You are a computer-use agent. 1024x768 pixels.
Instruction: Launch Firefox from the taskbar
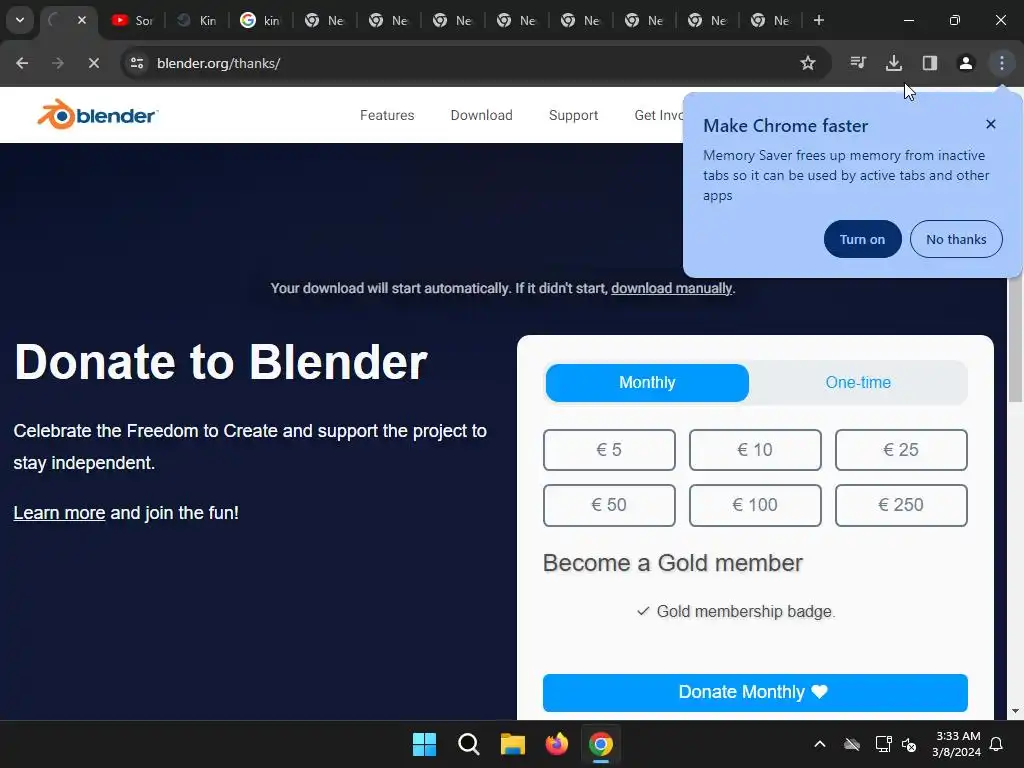click(556, 744)
